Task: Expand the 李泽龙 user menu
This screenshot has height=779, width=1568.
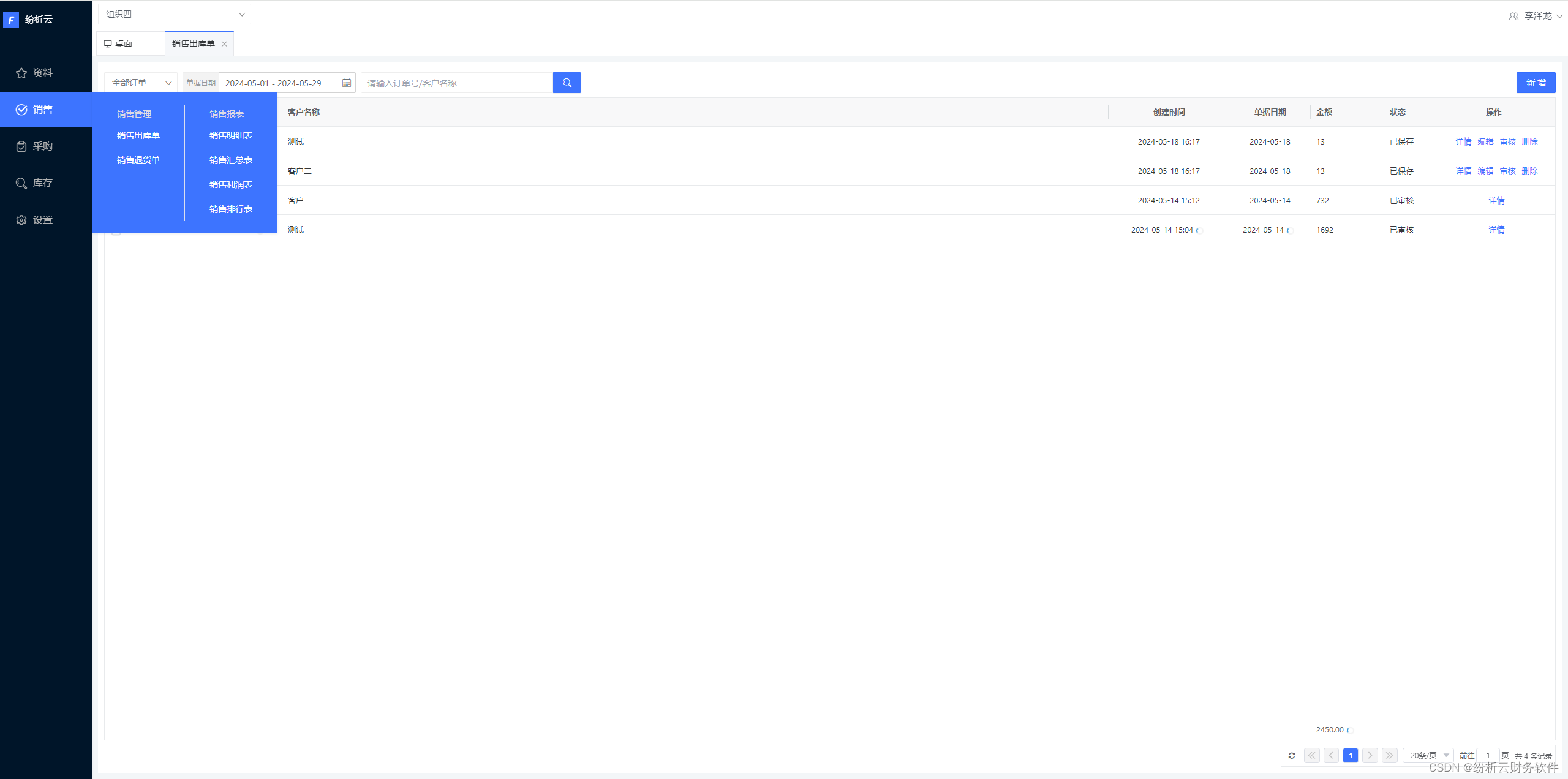Action: (x=1537, y=16)
